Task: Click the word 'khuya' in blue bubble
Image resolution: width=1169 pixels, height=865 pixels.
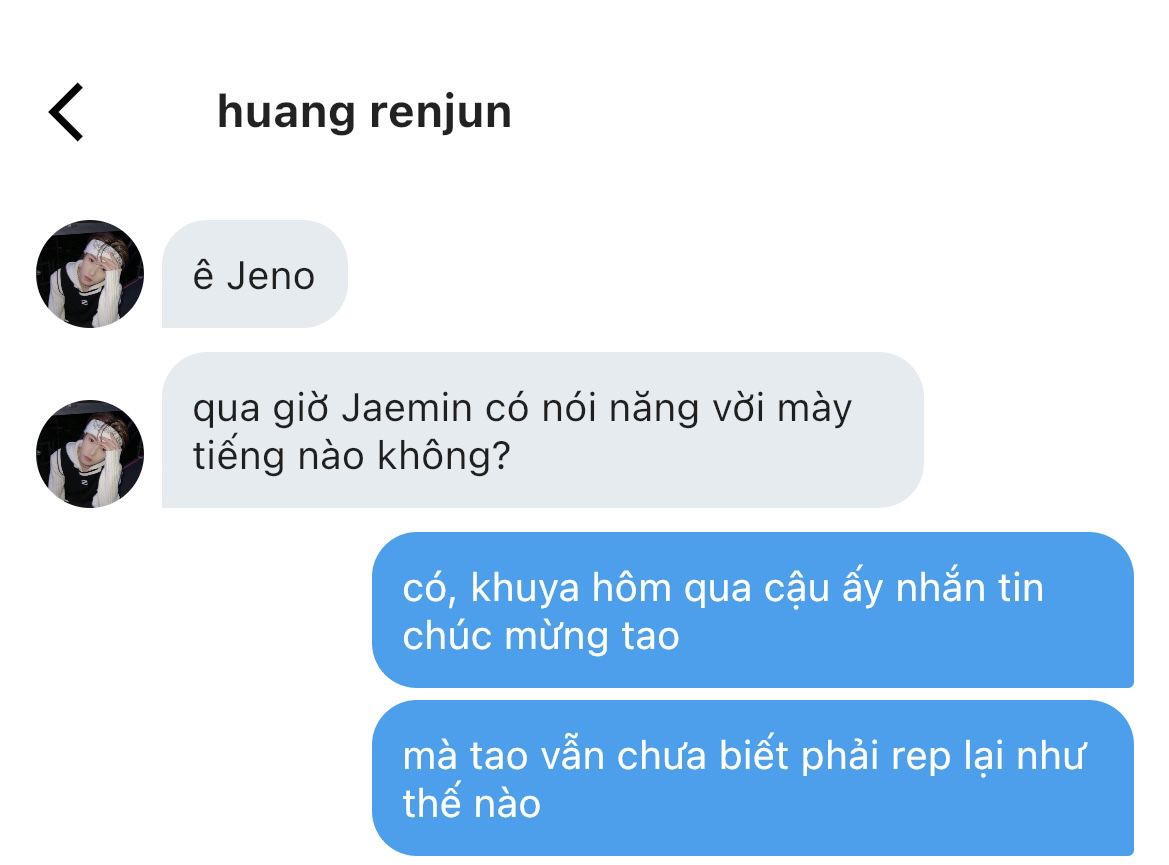Action: 525,589
